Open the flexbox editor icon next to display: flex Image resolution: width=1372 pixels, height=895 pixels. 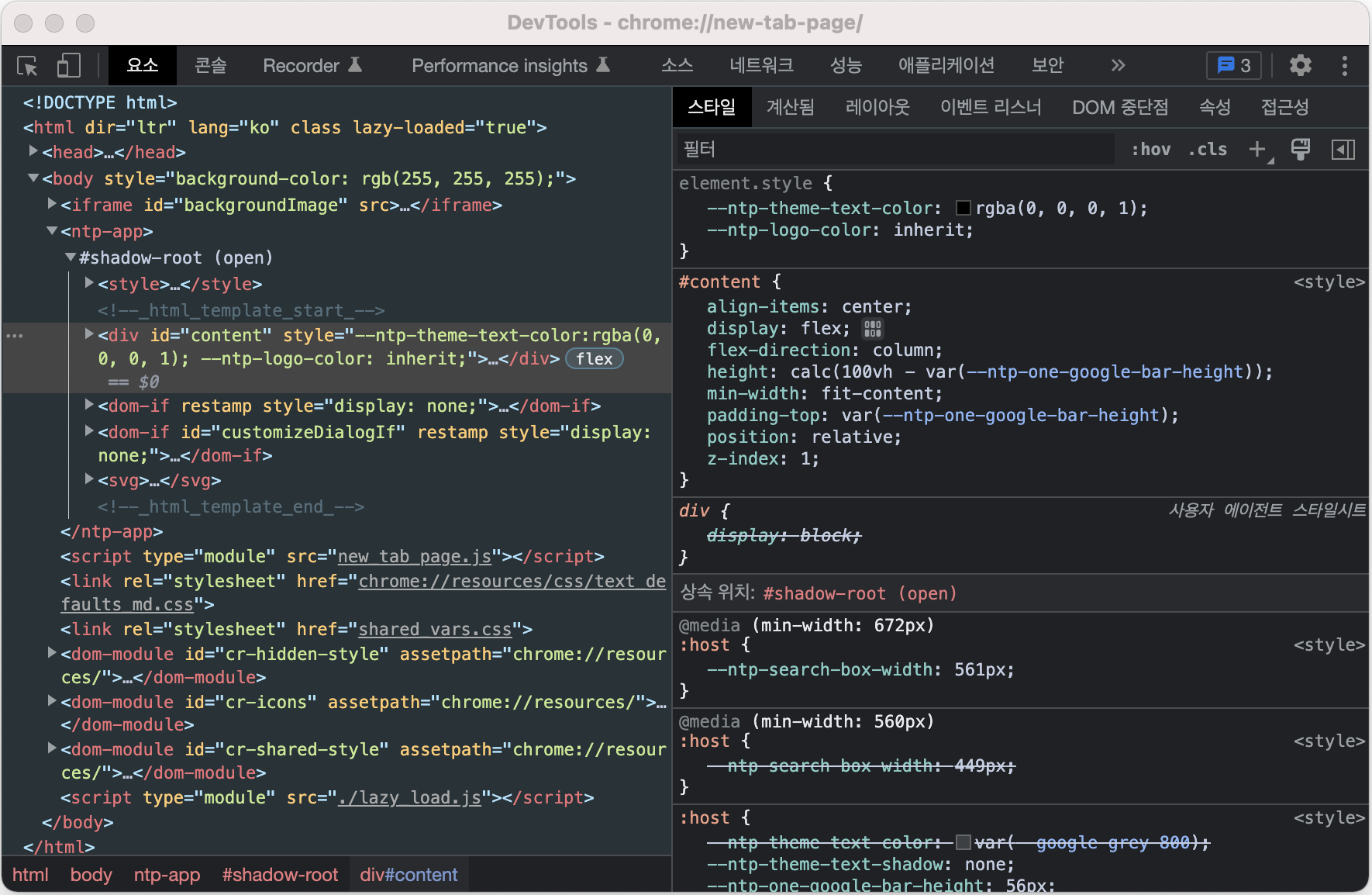[x=873, y=329]
